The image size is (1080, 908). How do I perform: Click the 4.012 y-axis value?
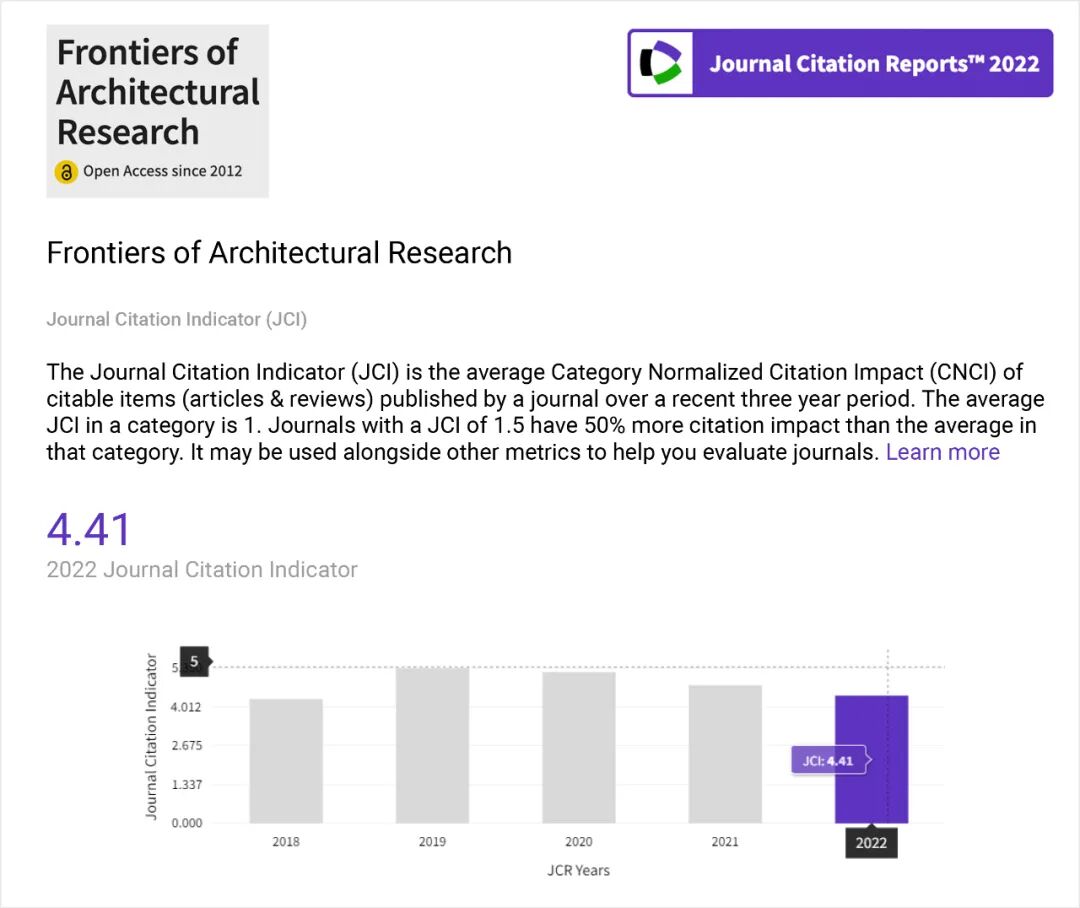pos(186,707)
